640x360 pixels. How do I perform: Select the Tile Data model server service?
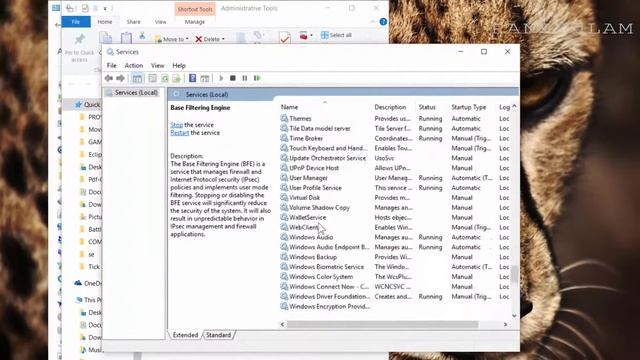pyautogui.click(x=320, y=128)
